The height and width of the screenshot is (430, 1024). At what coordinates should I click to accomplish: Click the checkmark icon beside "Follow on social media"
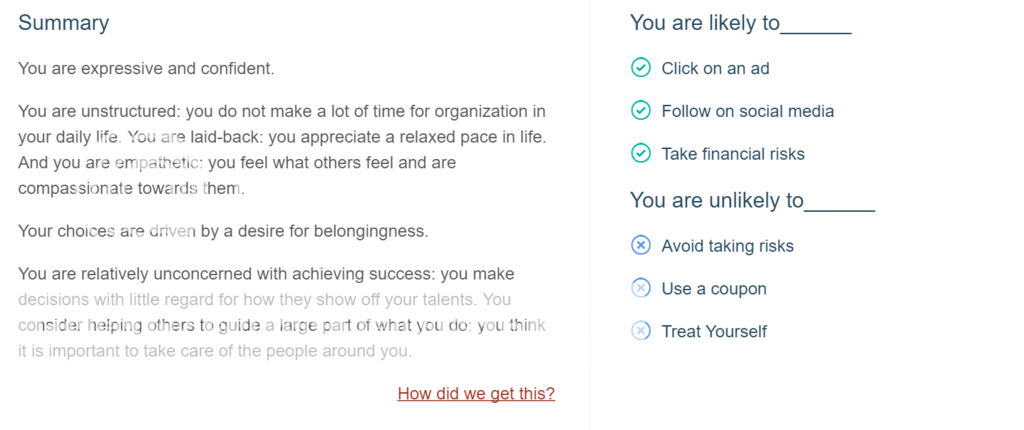coord(641,111)
